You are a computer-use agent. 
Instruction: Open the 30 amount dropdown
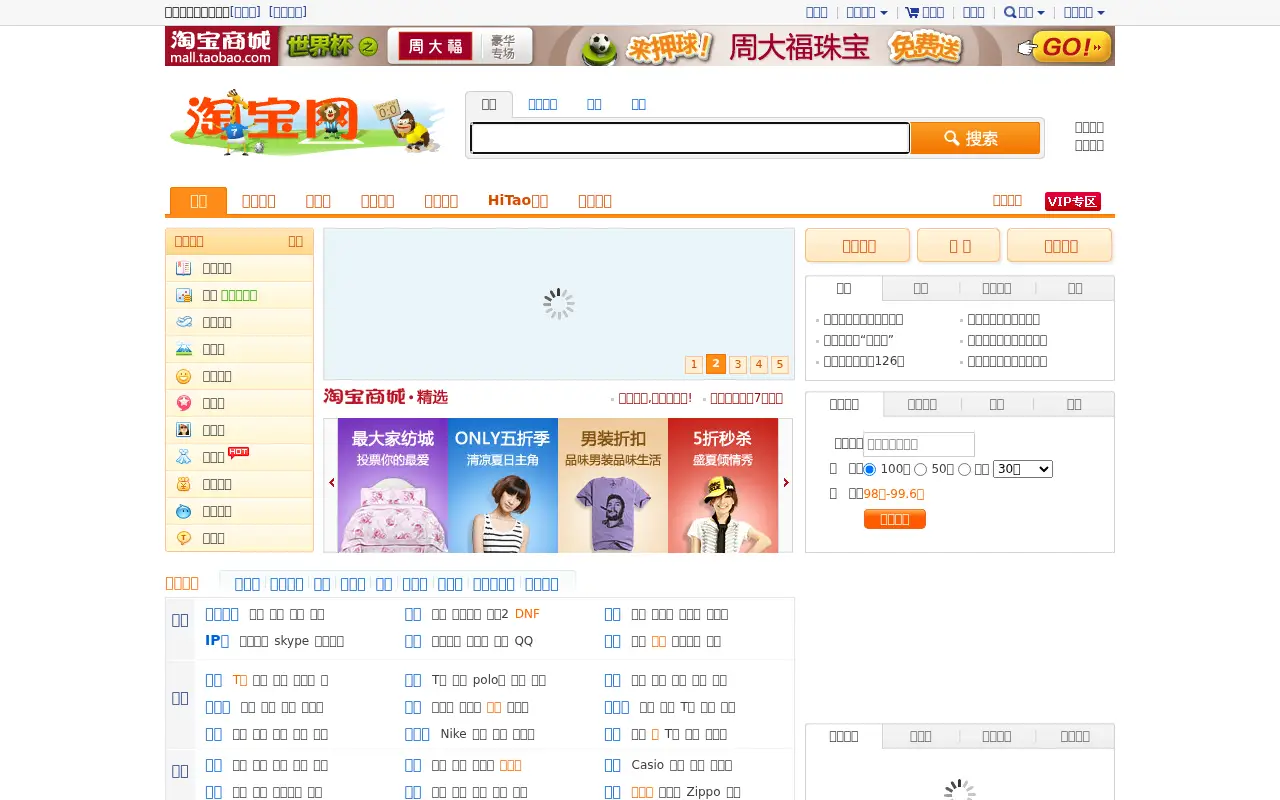pos(1023,469)
